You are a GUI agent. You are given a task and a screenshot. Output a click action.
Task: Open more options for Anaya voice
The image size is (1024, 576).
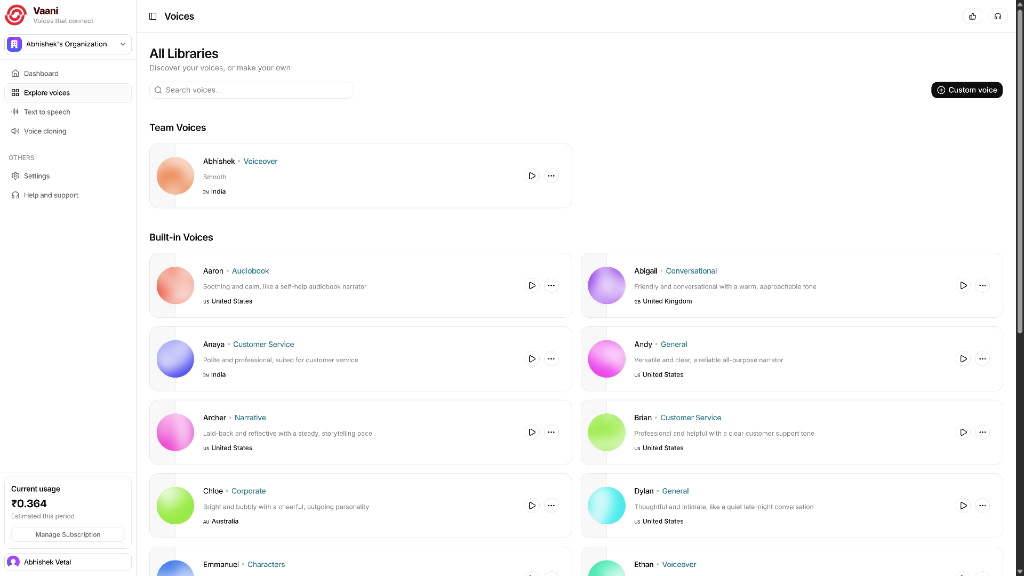tap(551, 359)
